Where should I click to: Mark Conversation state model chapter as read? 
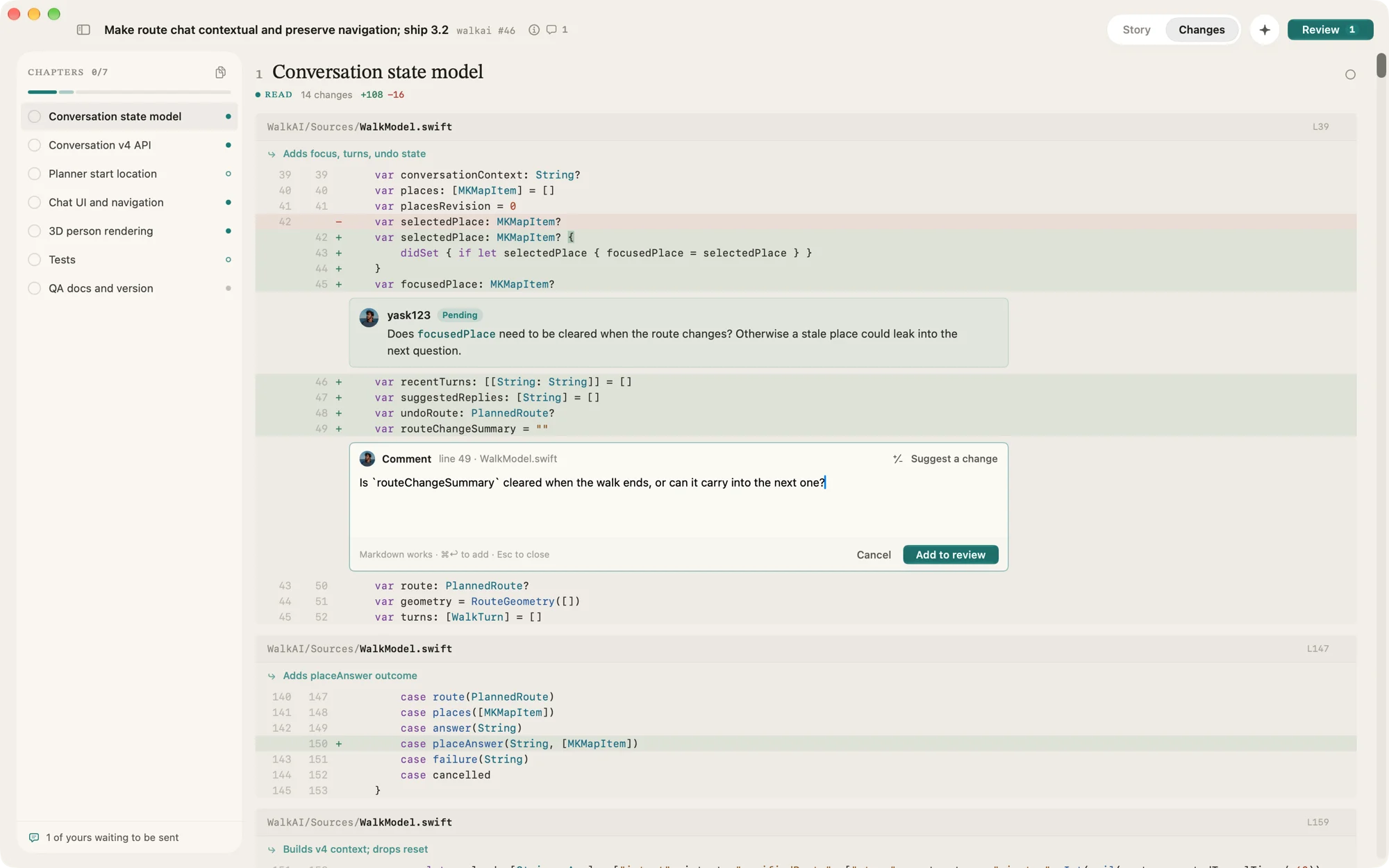click(34, 117)
